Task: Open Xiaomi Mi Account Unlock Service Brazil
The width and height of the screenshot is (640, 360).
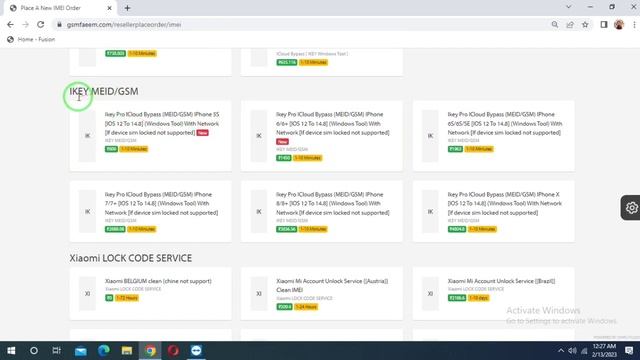Action: coord(493,293)
